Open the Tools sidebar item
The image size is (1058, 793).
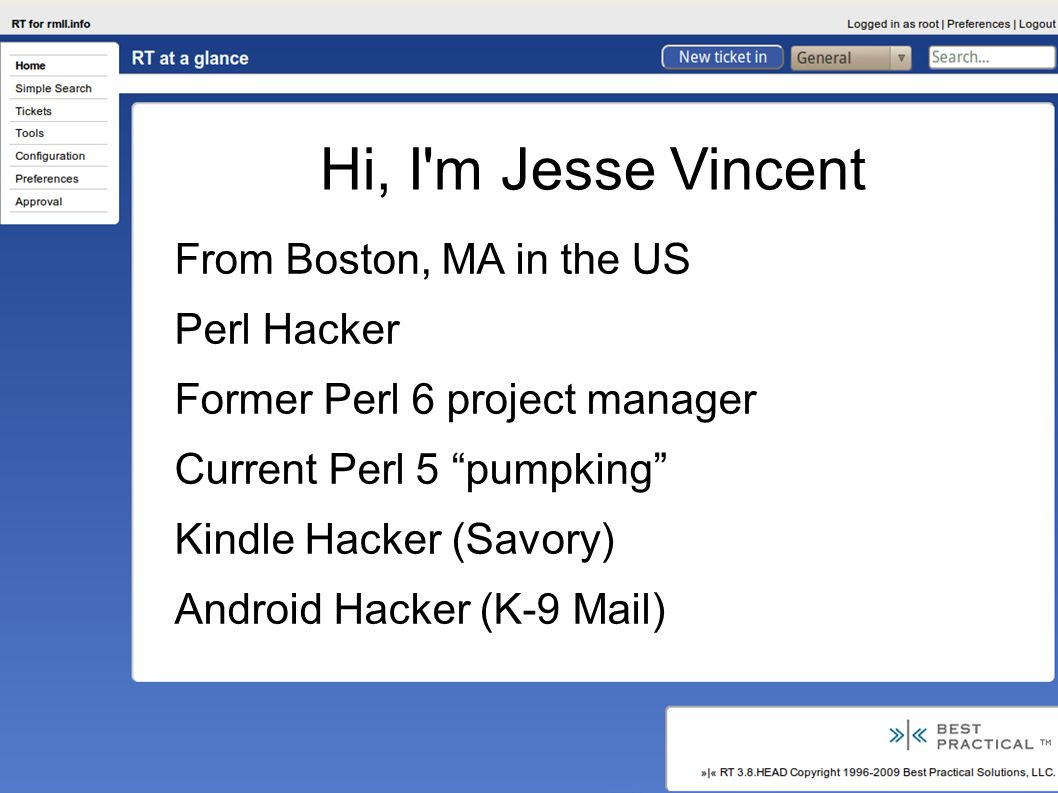(30, 134)
